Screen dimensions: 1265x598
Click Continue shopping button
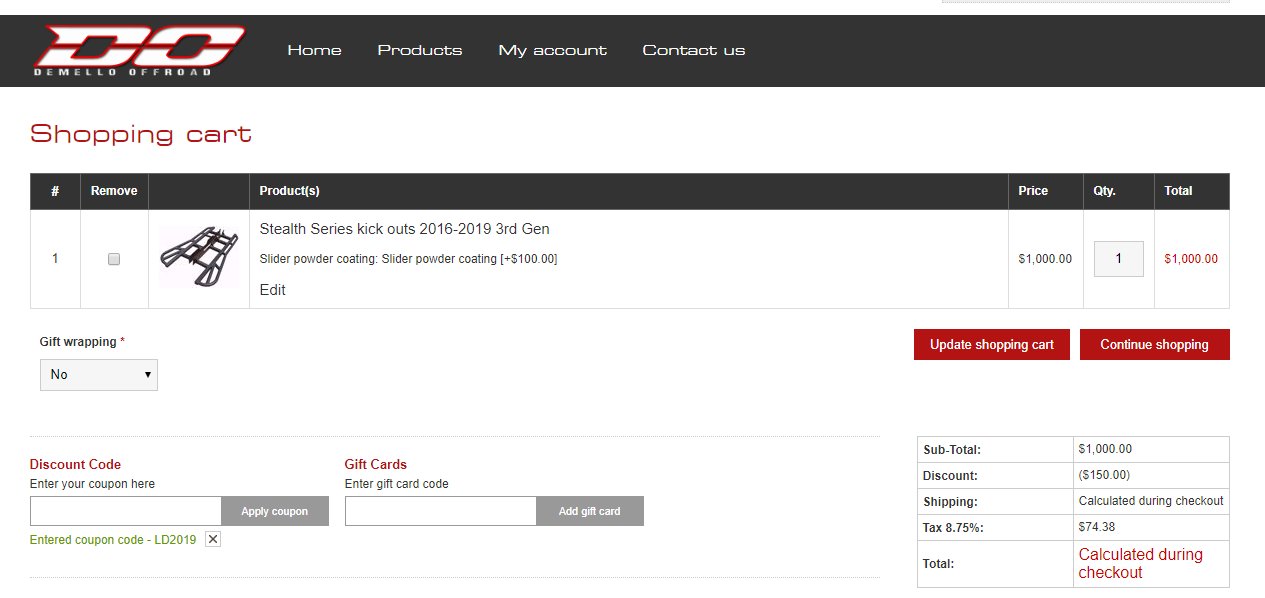pyautogui.click(x=1155, y=344)
